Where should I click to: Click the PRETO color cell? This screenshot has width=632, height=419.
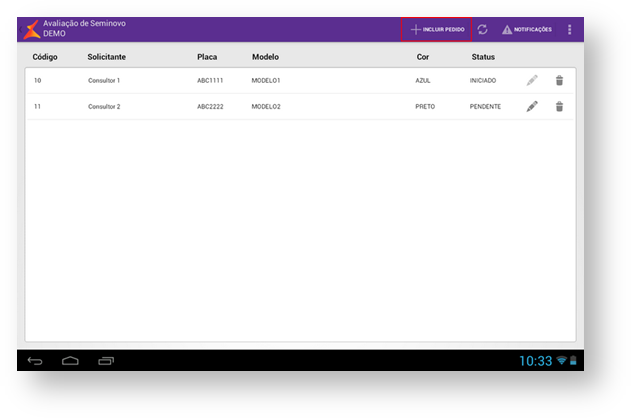pyautogui.click(x=425, y=107)
